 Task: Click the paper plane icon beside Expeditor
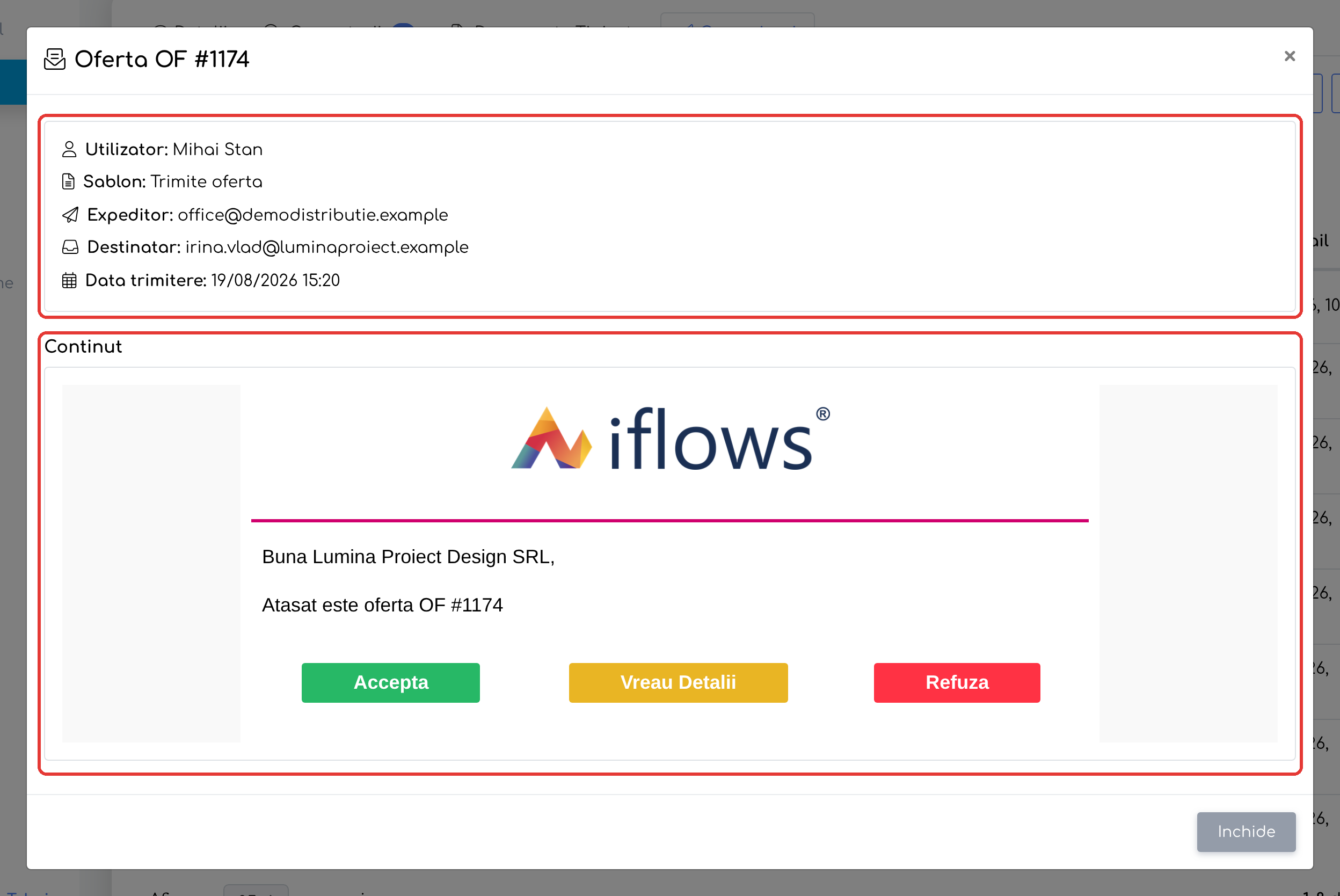pos(70,215)
